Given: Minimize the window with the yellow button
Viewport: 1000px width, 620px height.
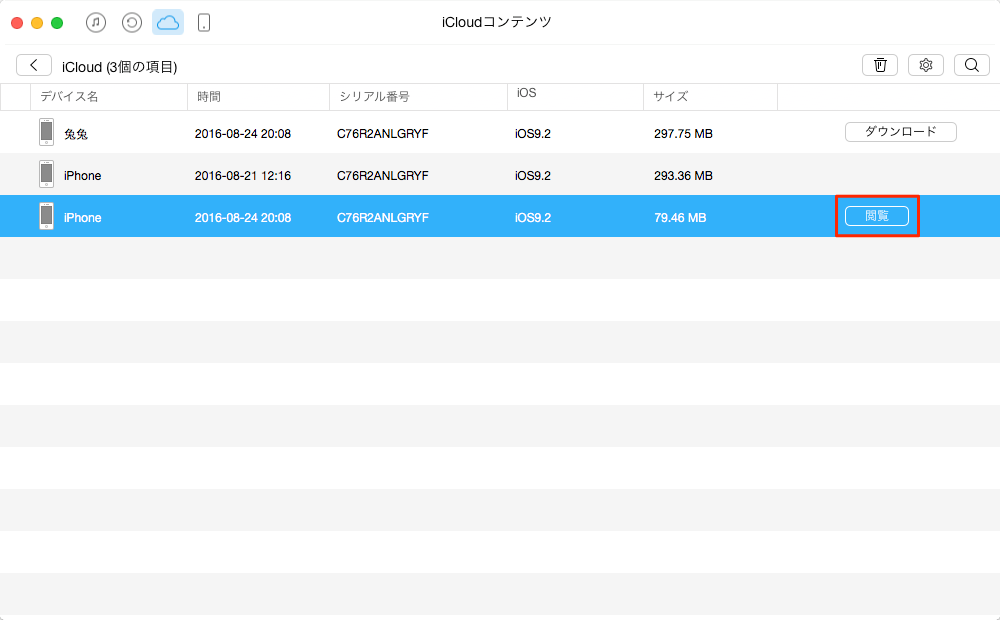Looking at the screenshot, I should point(37,23).
